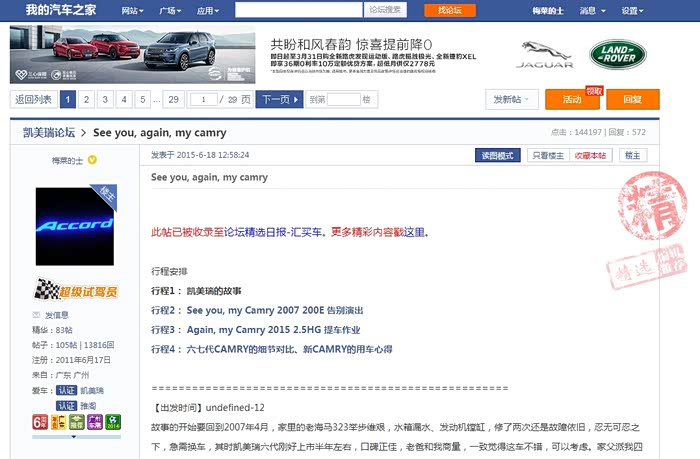Viewport: 700px width, 459px height.
Task: Expand the 网站 dropdown in top bar
Action: (x=131, y=10)
